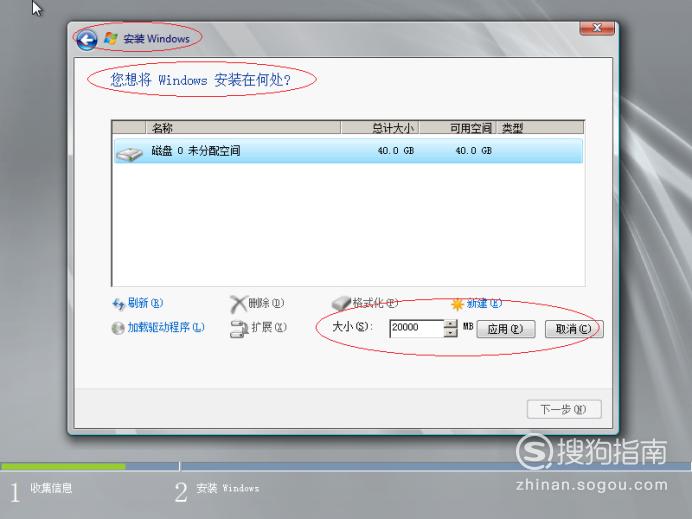Click the 下一步 (Next) button
The height and width of the screenshot is (519, 692).
pyautogui.click(x=564, y=410)
